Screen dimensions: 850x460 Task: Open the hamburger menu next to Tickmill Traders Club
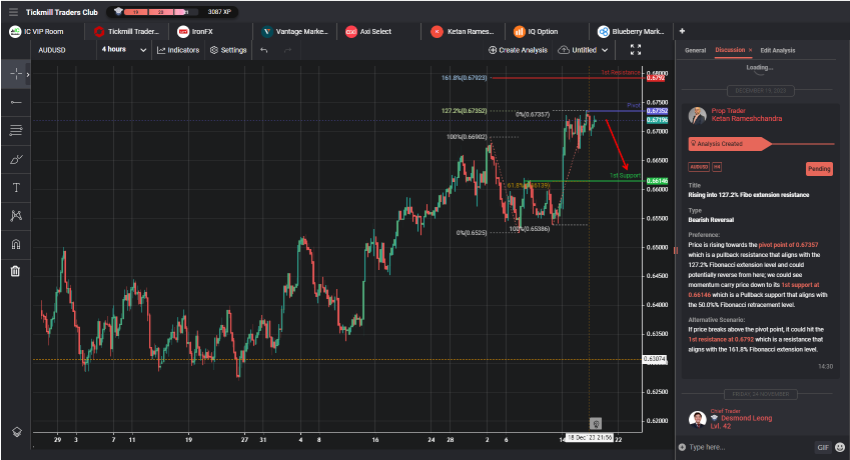click(x=14, y=12)
